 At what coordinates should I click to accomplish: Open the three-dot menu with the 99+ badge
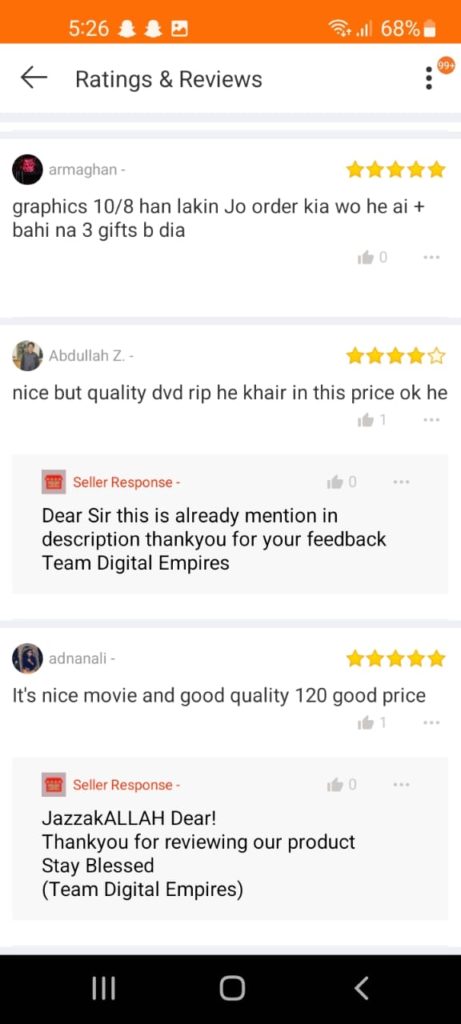pyautogui.click(x=429, y=78)
